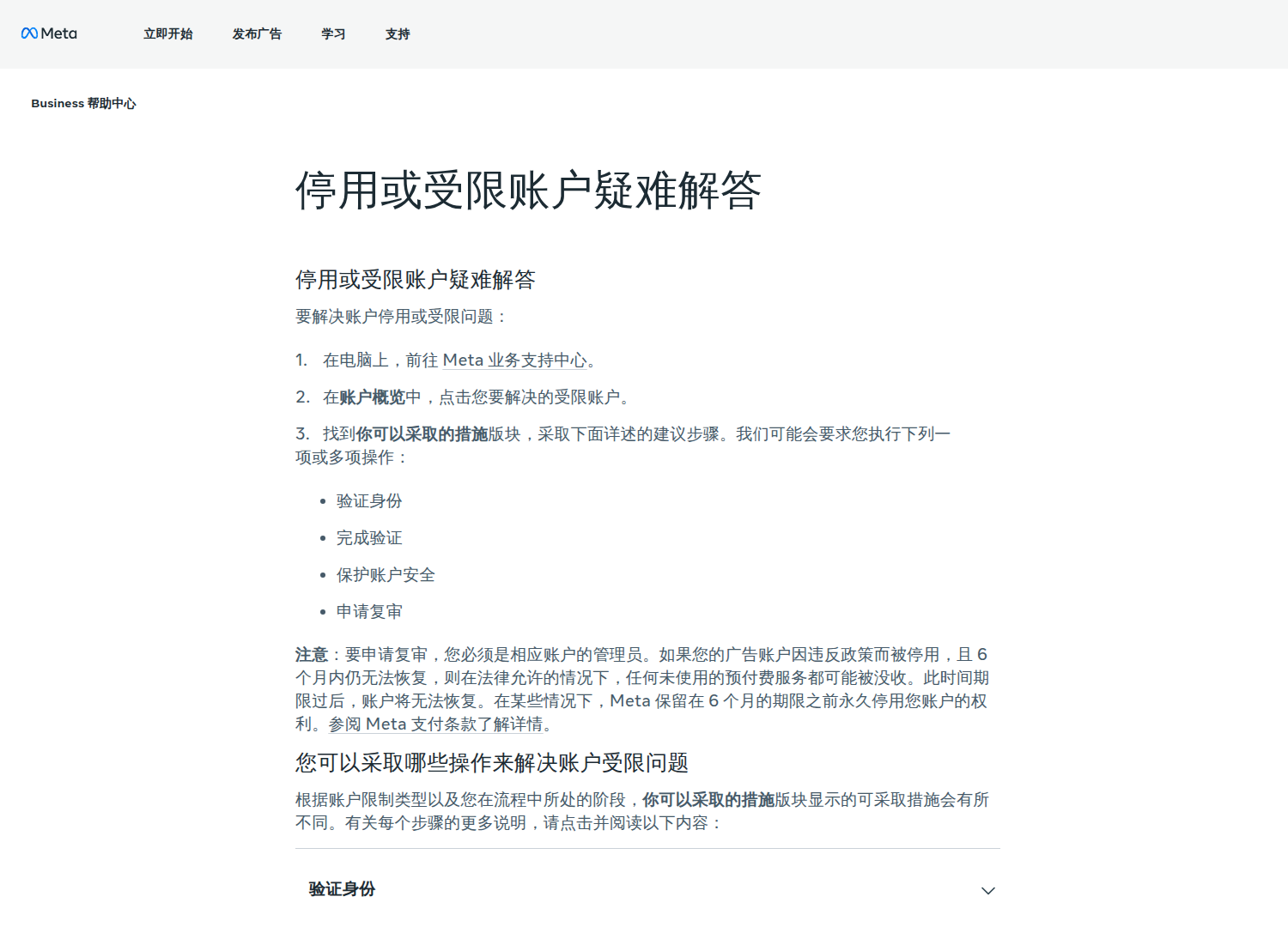Click the bold 账户概览 text in step 2
This screenshot has height=927, width=1288.
coord(373,397)
